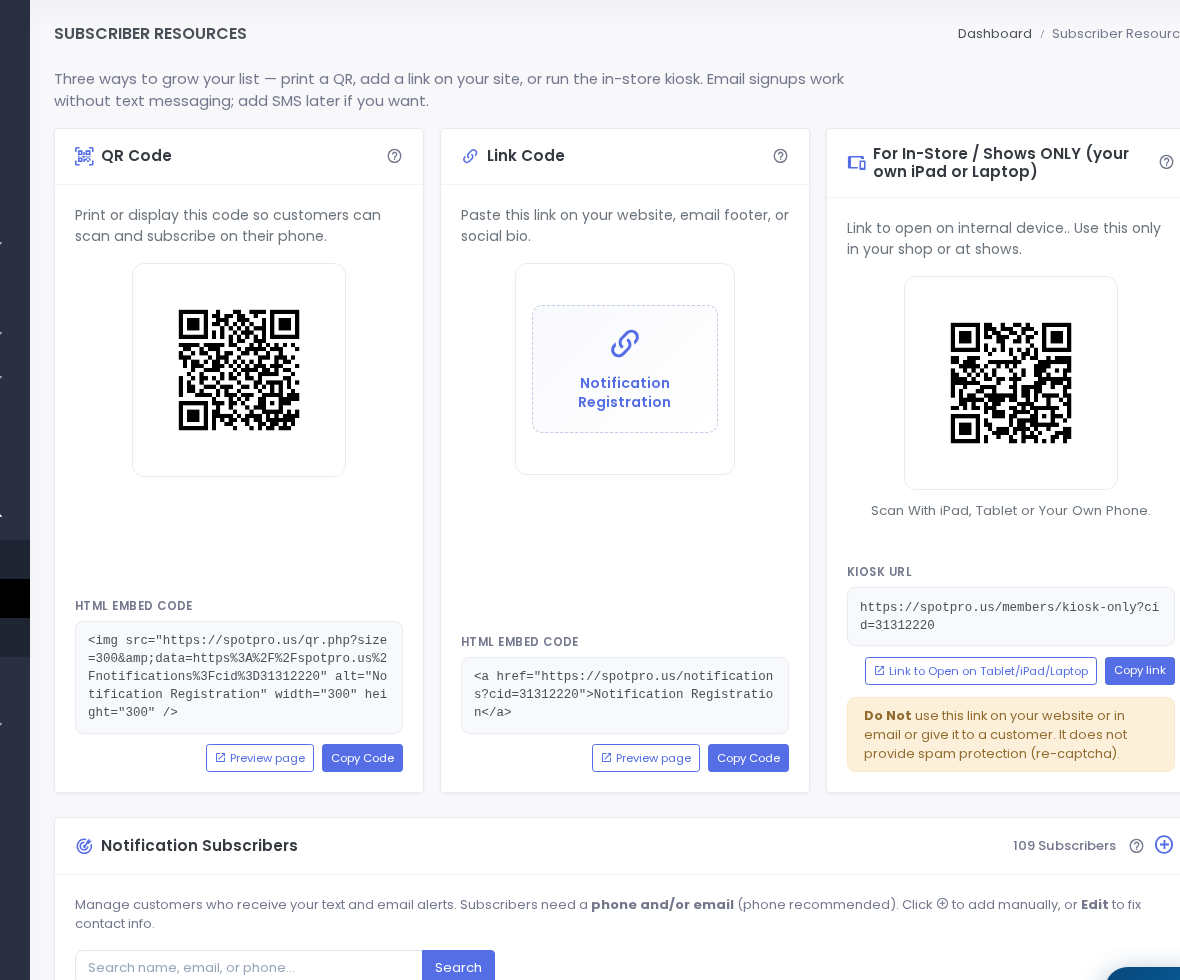Click the Do Not use this link warning
1180x980 pixels.
(x=1011, y=735)
